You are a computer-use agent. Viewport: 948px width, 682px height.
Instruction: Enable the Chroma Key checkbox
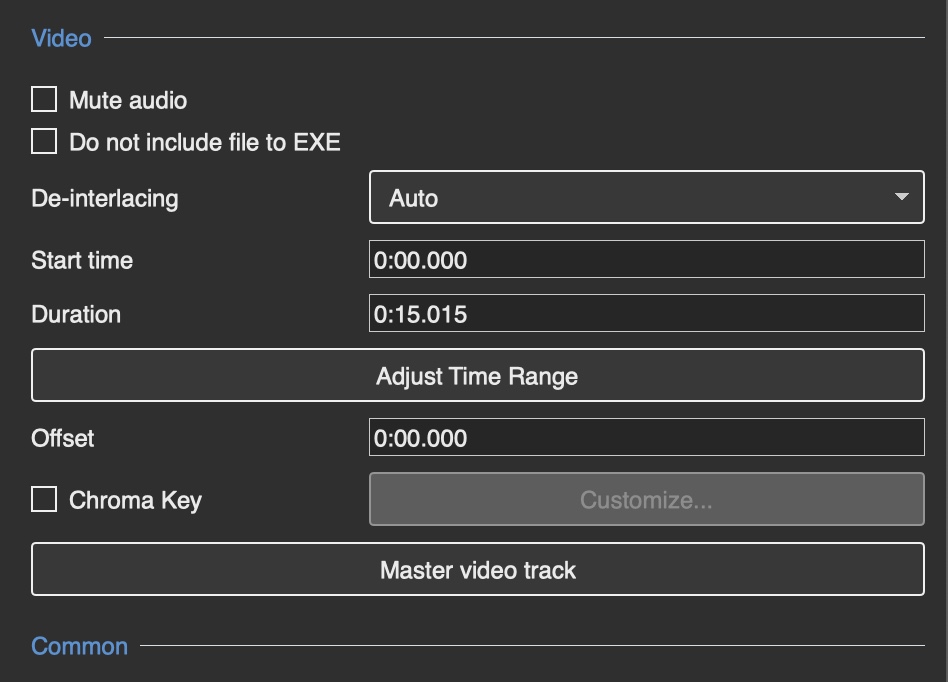(x=44, y=499)
